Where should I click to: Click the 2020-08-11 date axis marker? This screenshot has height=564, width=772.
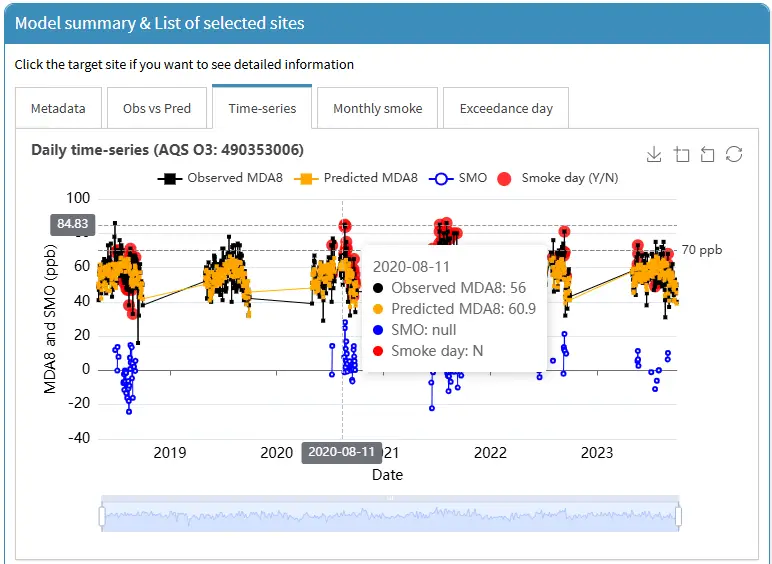point(342,452)
